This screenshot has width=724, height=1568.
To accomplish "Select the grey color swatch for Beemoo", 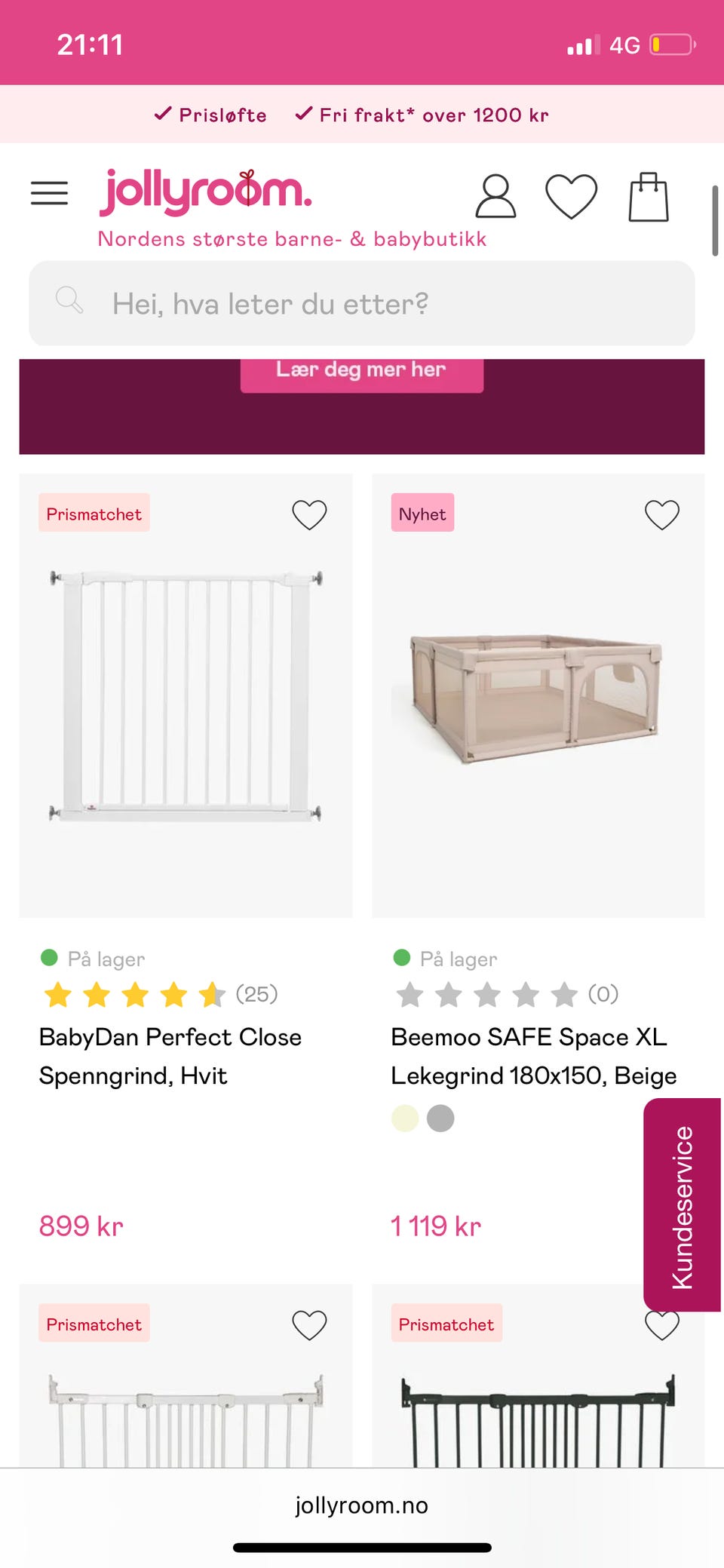I will tap(440, 1118).
